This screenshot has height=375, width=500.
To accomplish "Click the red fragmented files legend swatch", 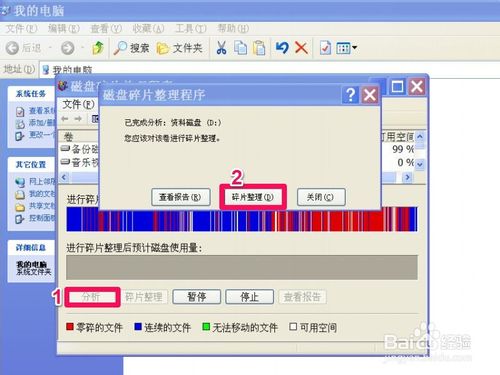I will (70, 327).
